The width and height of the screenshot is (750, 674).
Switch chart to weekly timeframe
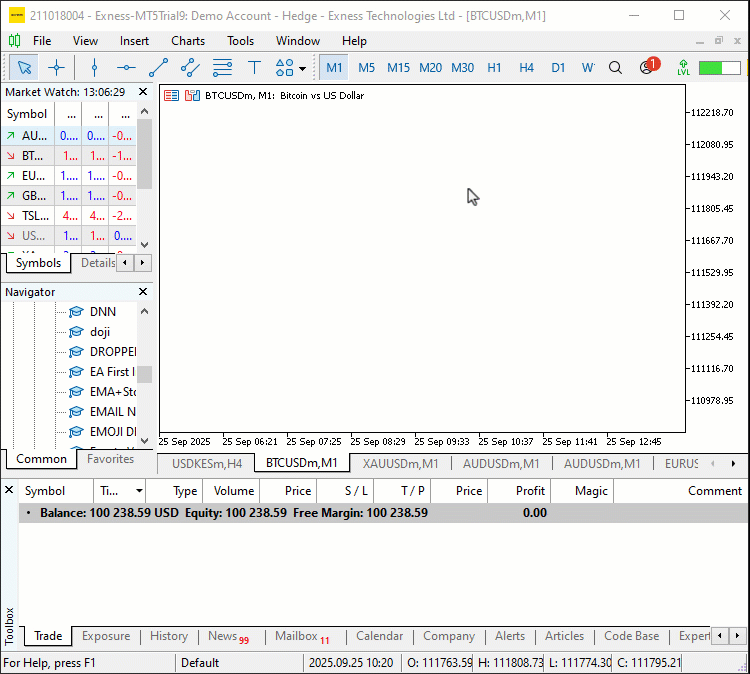coord(588,67)
